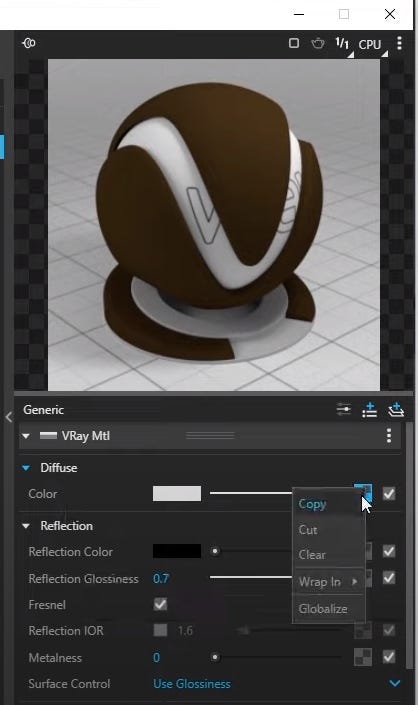
Task: Click the Diffuse Color intensity slider
Action: (251, 493)
